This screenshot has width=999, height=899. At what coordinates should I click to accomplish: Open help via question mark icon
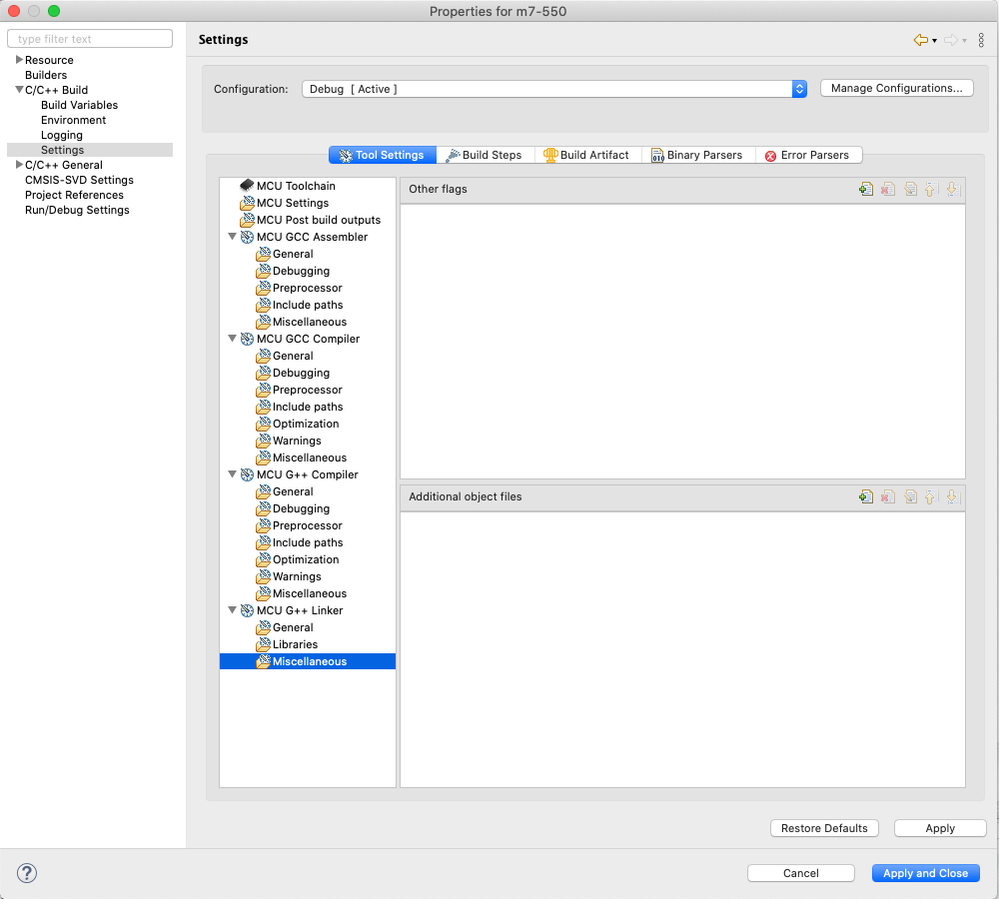click(x=27, y=873)
